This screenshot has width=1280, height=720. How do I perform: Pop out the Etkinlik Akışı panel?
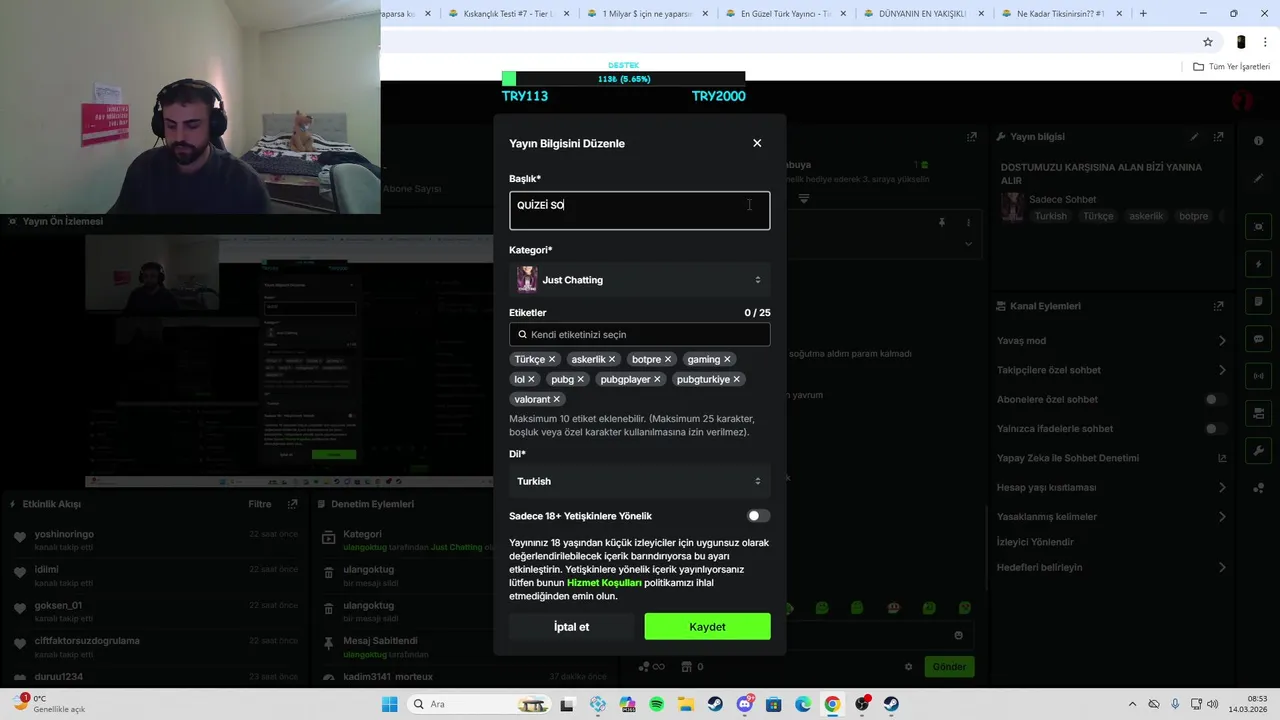tap(293, 504)
